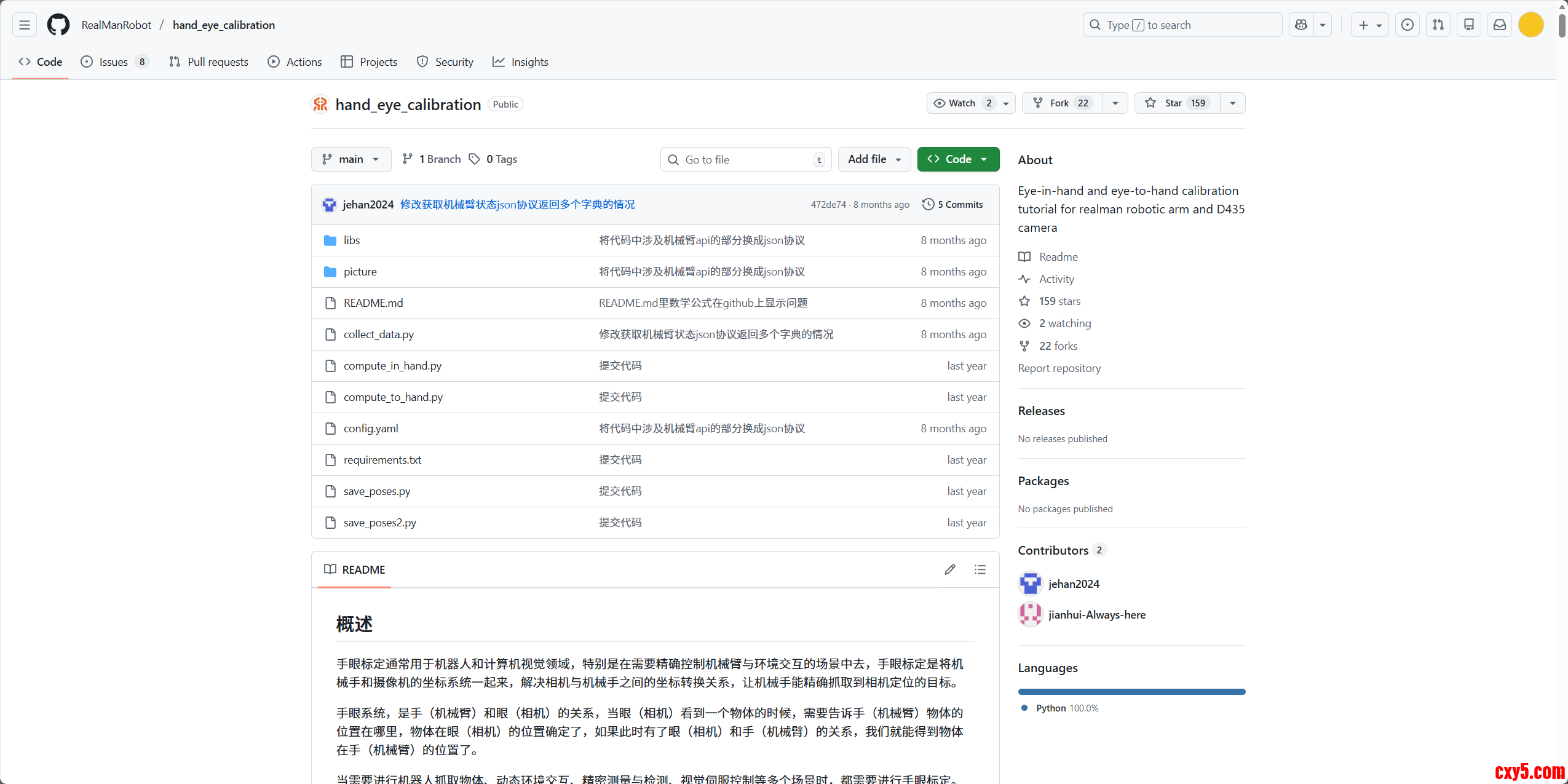Expand the Add file dropdown
The width and height of the screenshot is (1568, 784).
[874, 159]
